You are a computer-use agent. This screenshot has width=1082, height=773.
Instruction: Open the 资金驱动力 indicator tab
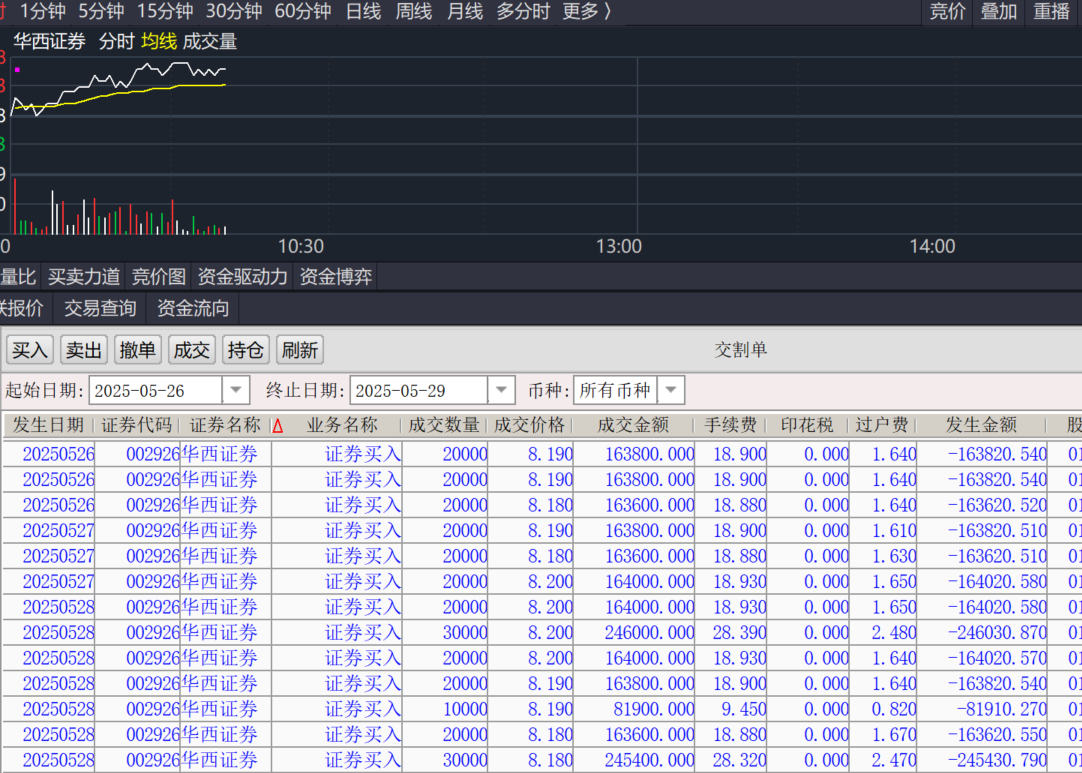(242, 277)
